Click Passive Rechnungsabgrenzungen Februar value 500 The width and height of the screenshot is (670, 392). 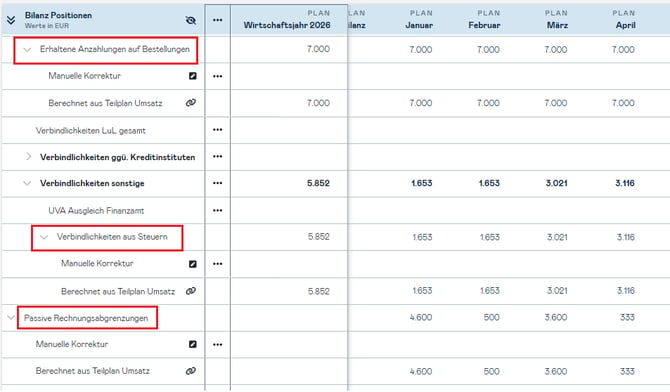pyautogui.click(x=491, y=318)
